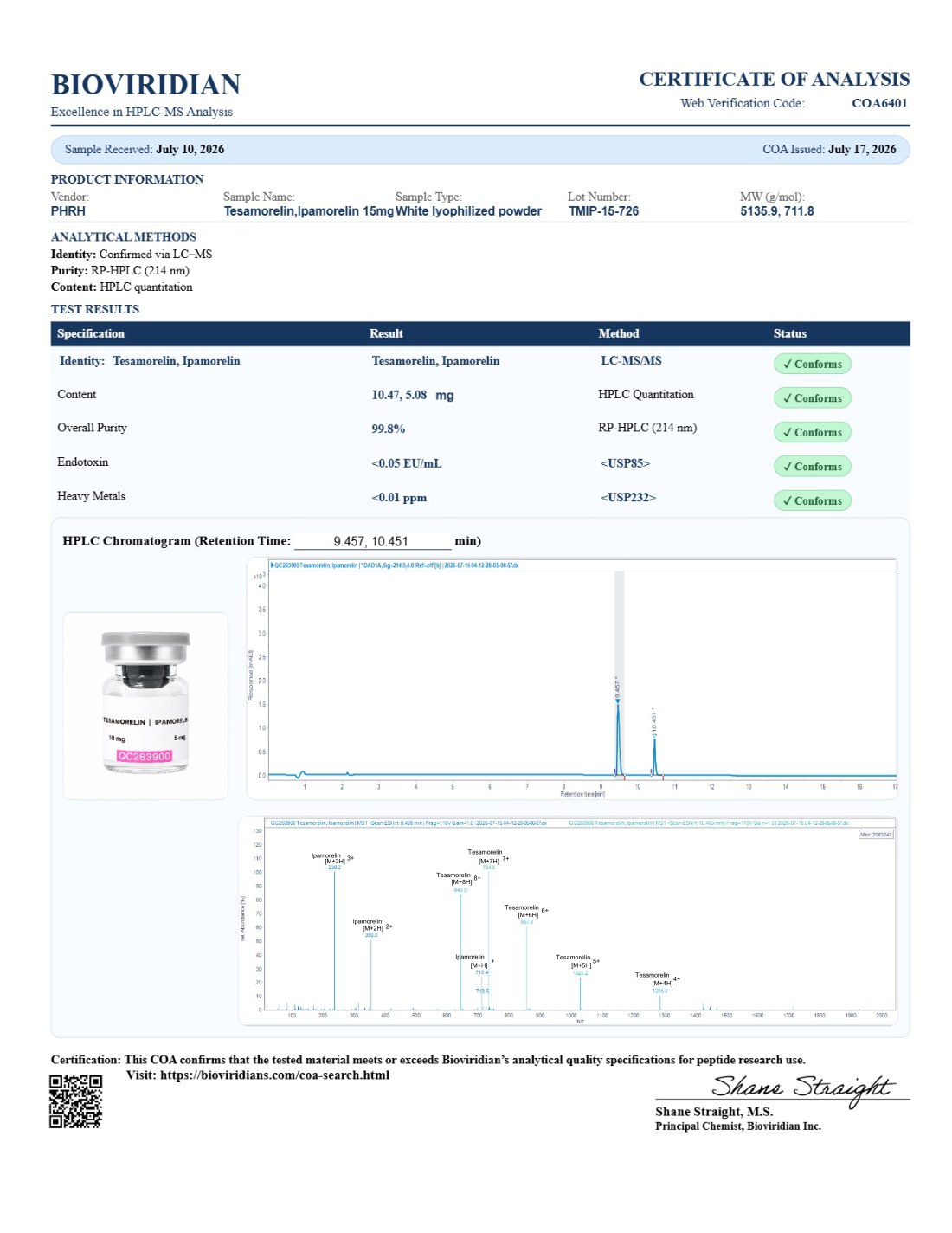Click Content: HPLC quantitation line
952x1233 pixels.
point(122,287)
